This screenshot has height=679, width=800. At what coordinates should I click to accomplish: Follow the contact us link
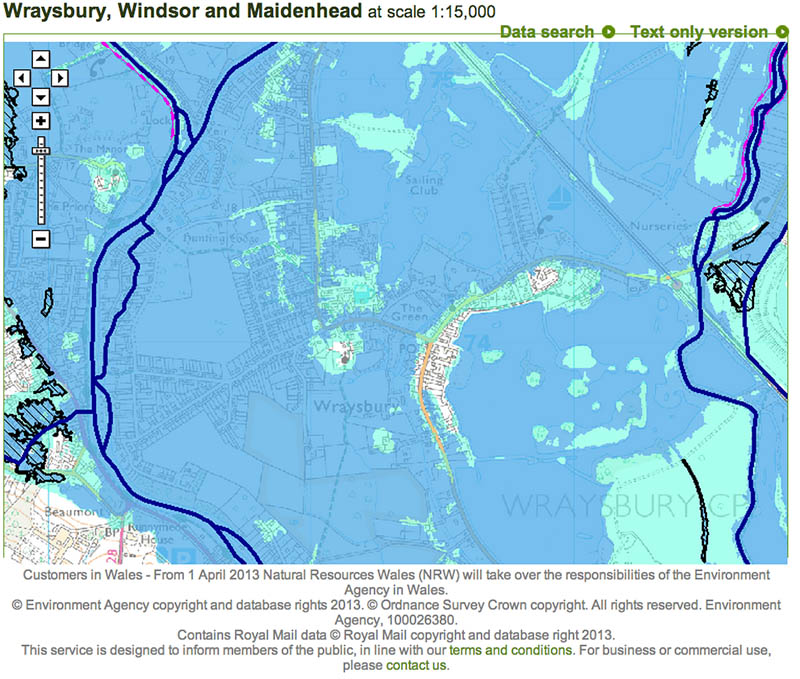click(416, 664)
